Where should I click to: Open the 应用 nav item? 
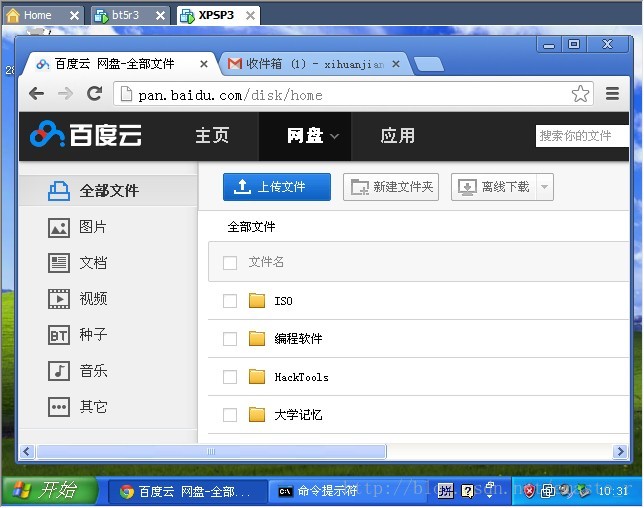tap(397, 136)
